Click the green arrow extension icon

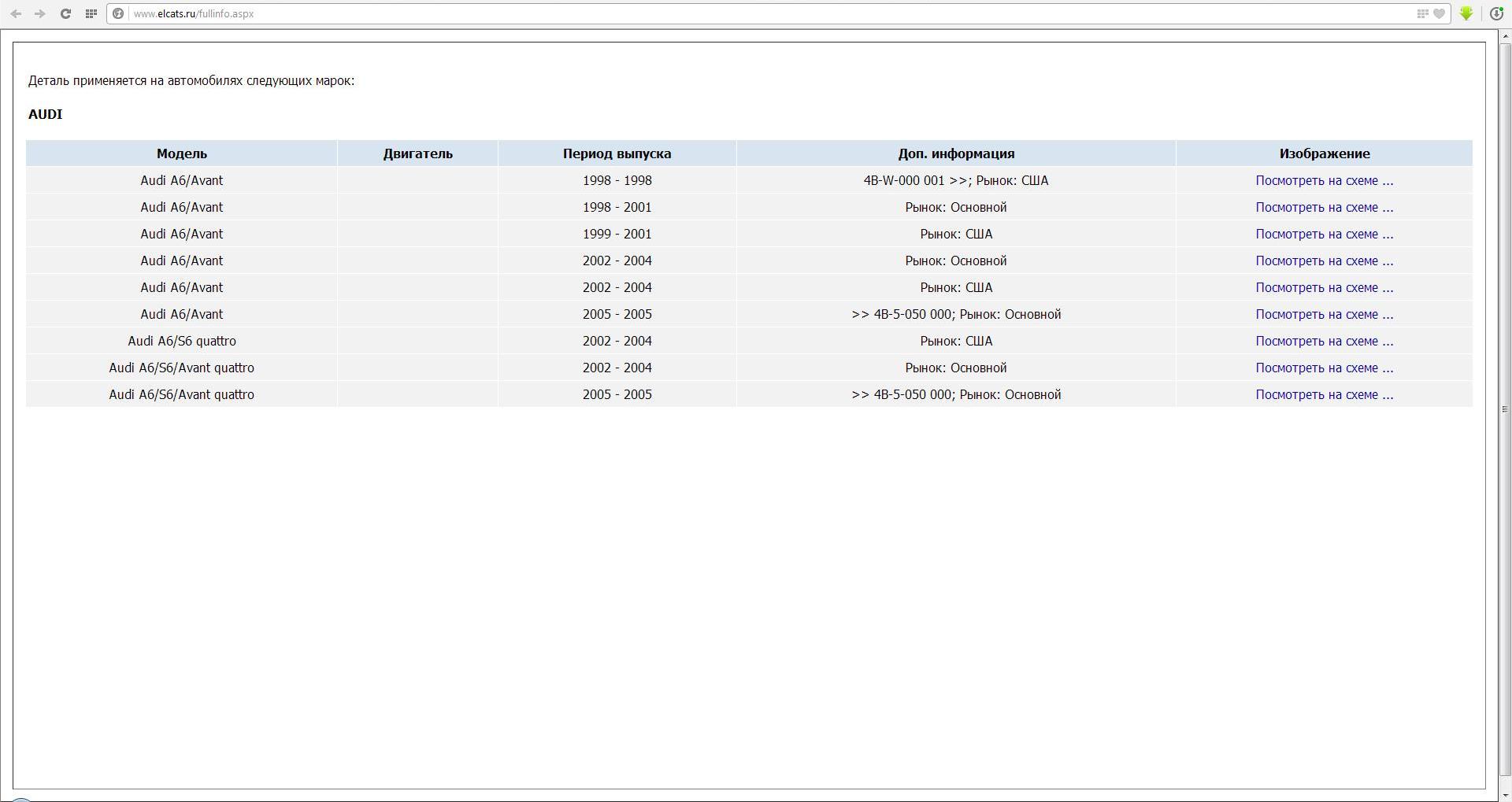pos(1466,13)
